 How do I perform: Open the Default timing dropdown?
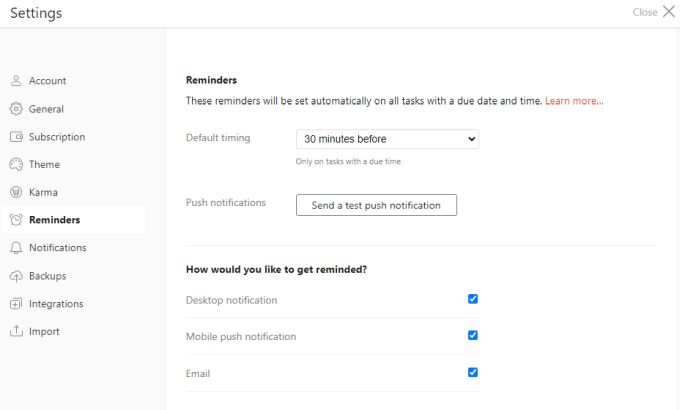point(387,139)
